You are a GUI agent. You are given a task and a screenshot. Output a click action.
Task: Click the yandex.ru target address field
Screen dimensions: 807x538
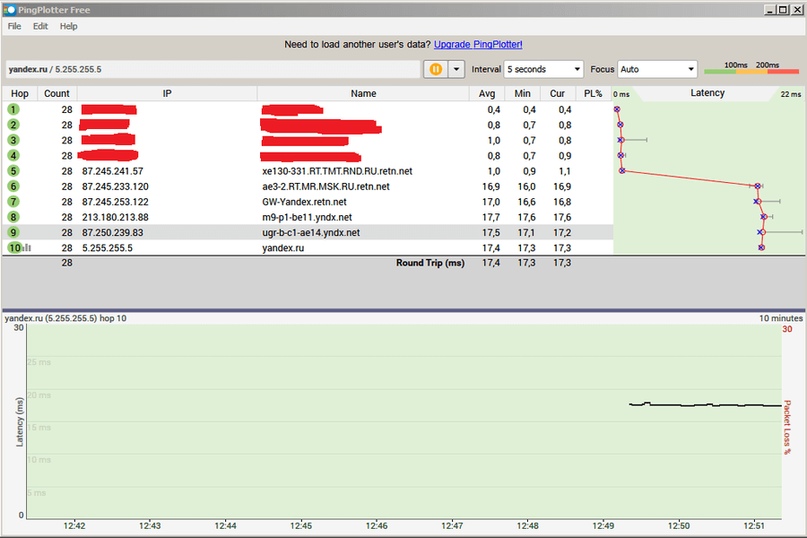[210, 69]
